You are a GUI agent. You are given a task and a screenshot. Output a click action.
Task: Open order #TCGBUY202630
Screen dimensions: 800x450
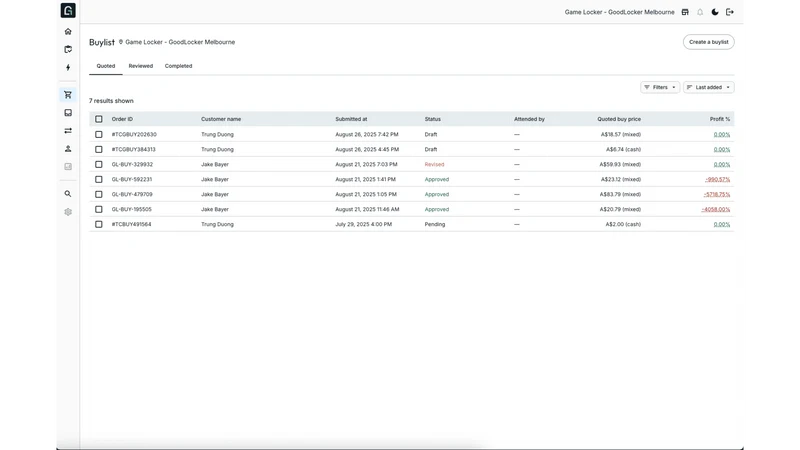coord(134,134)
